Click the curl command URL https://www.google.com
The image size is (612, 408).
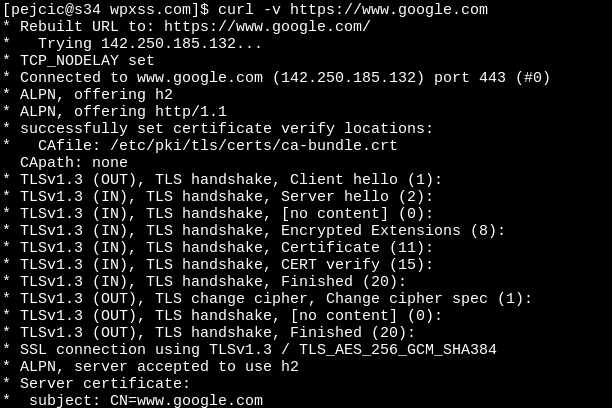389,9
